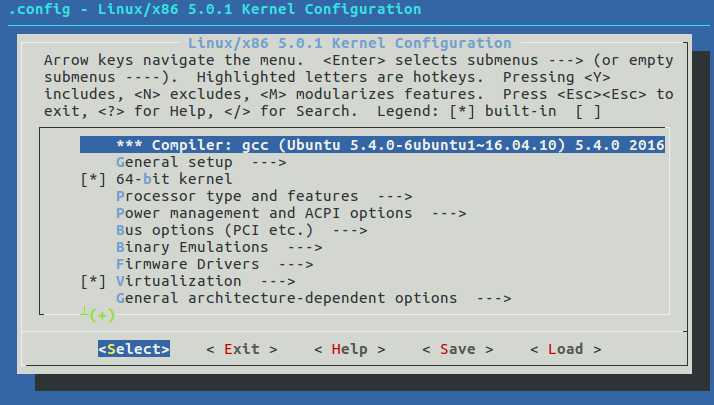Click the Linux/x86 5.0.1 dialog title
This screenshot has height=405, width=714.
pos(349,43)
